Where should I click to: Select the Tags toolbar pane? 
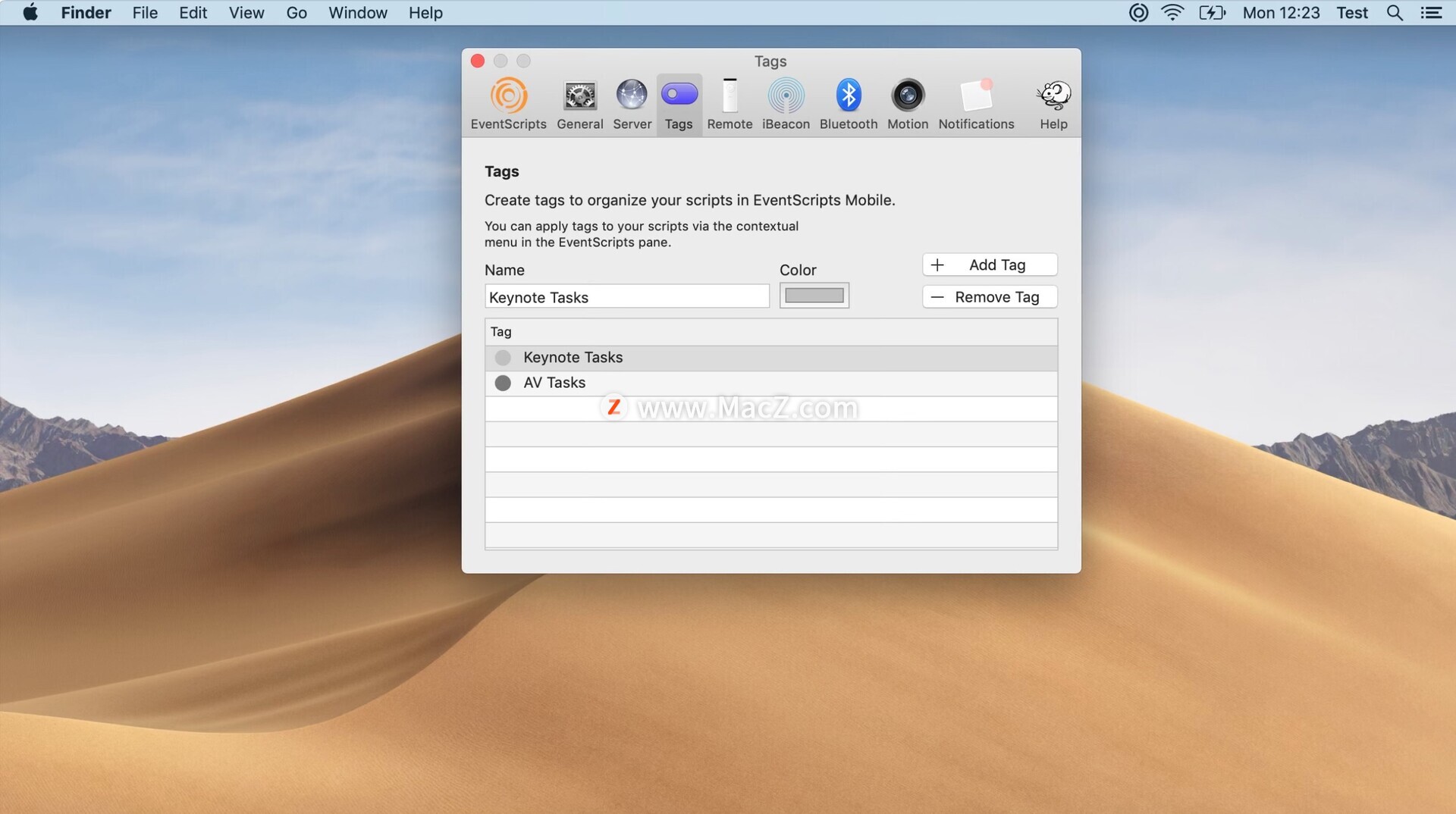pos(679,105)
